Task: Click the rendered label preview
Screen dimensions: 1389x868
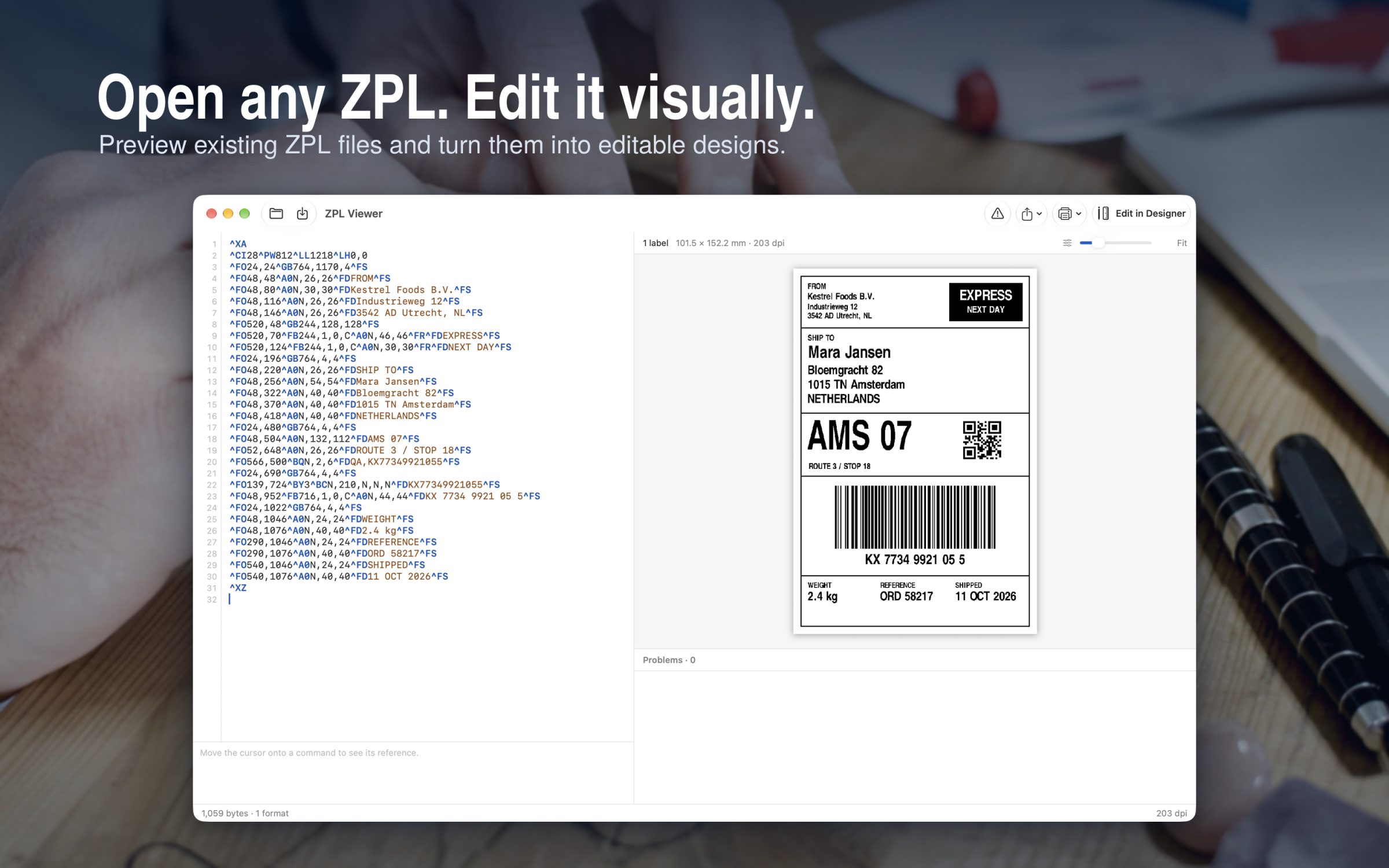Action: [x=914, y=451]
